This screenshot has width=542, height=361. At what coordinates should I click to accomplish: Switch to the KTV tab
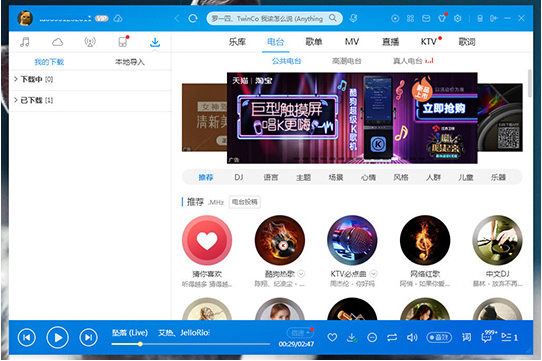point(429,42)
